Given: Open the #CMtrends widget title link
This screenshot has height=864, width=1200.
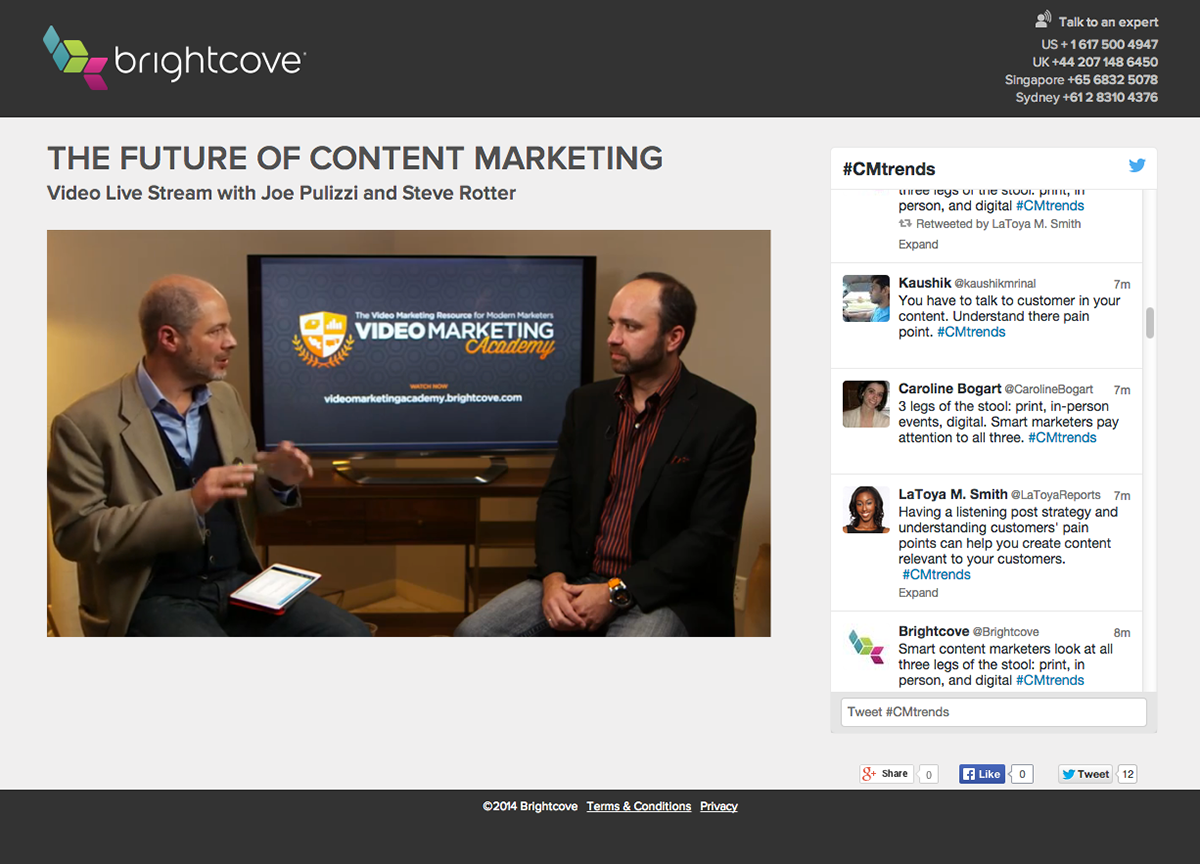Looking at the screenshot, I should [x=889, y=169].
